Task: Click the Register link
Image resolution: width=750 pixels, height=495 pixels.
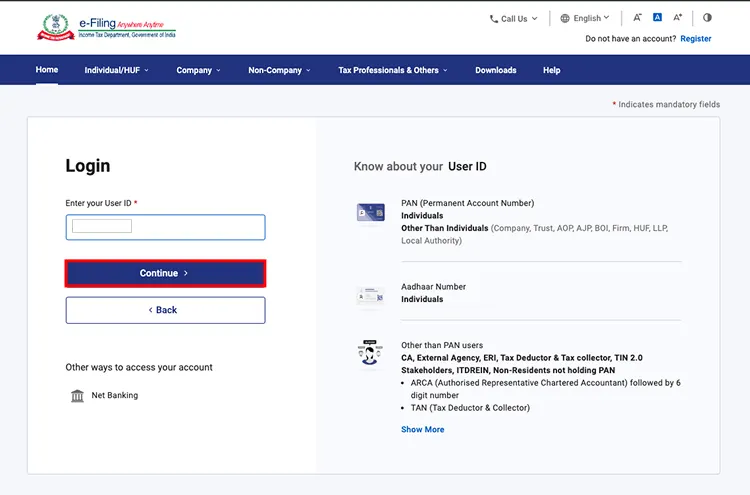Action: tap(695, 39)
